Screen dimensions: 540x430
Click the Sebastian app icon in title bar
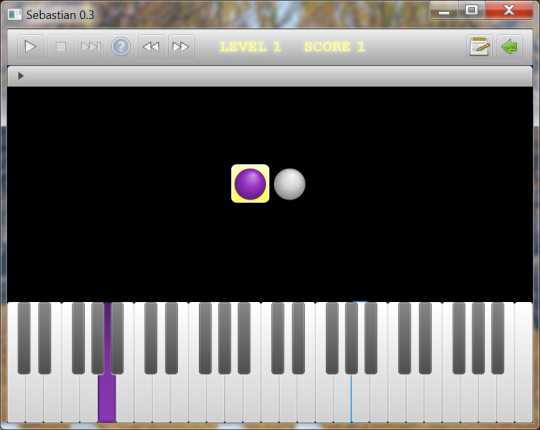[15, 14]
